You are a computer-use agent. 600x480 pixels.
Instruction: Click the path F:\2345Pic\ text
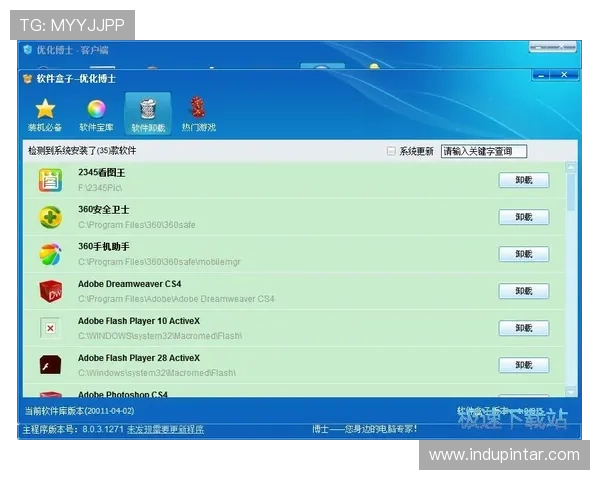click(x=100, y=188)
